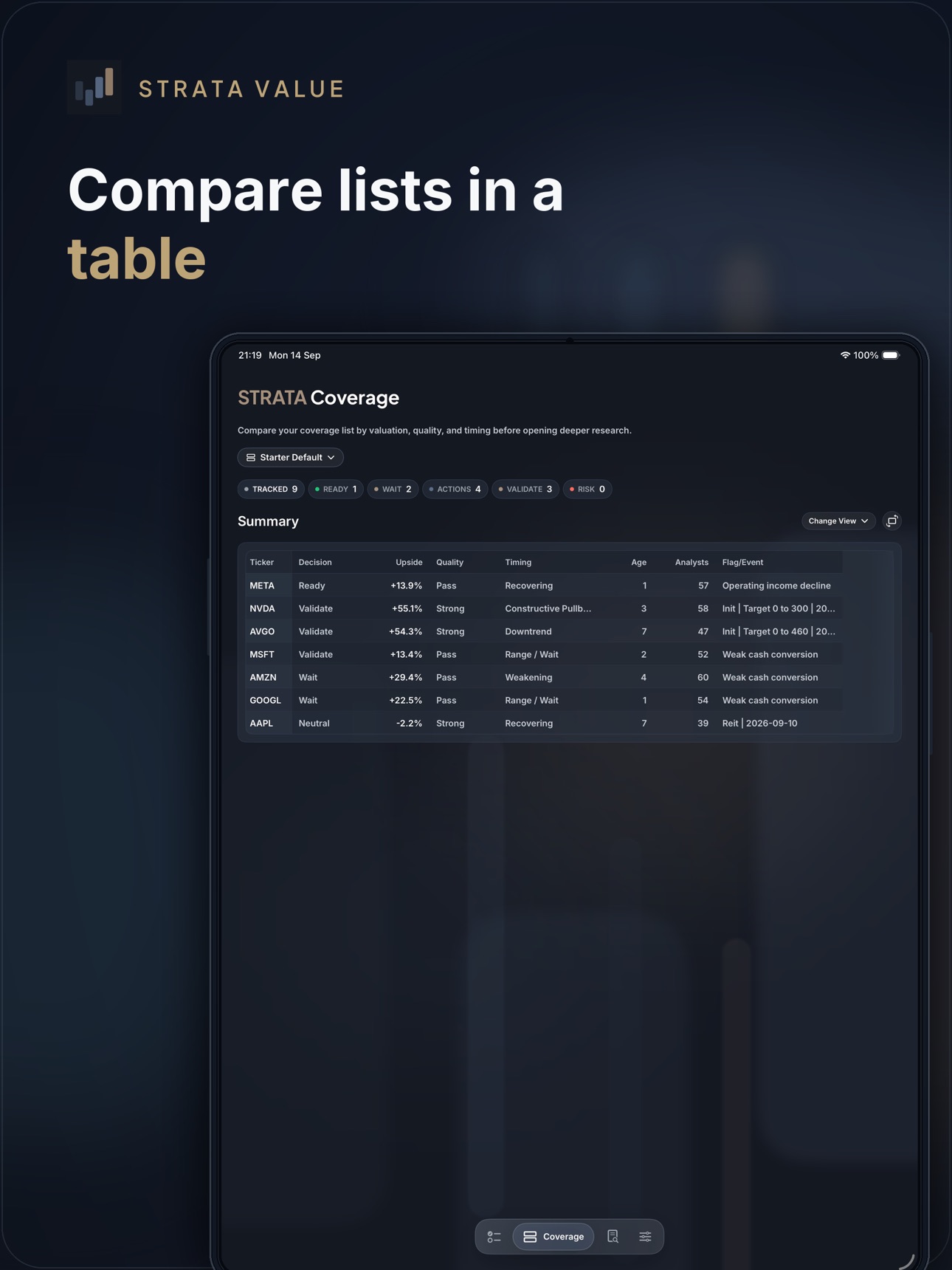
Task: Select the MSFT ticker row
Action: (x=544, y=654)
